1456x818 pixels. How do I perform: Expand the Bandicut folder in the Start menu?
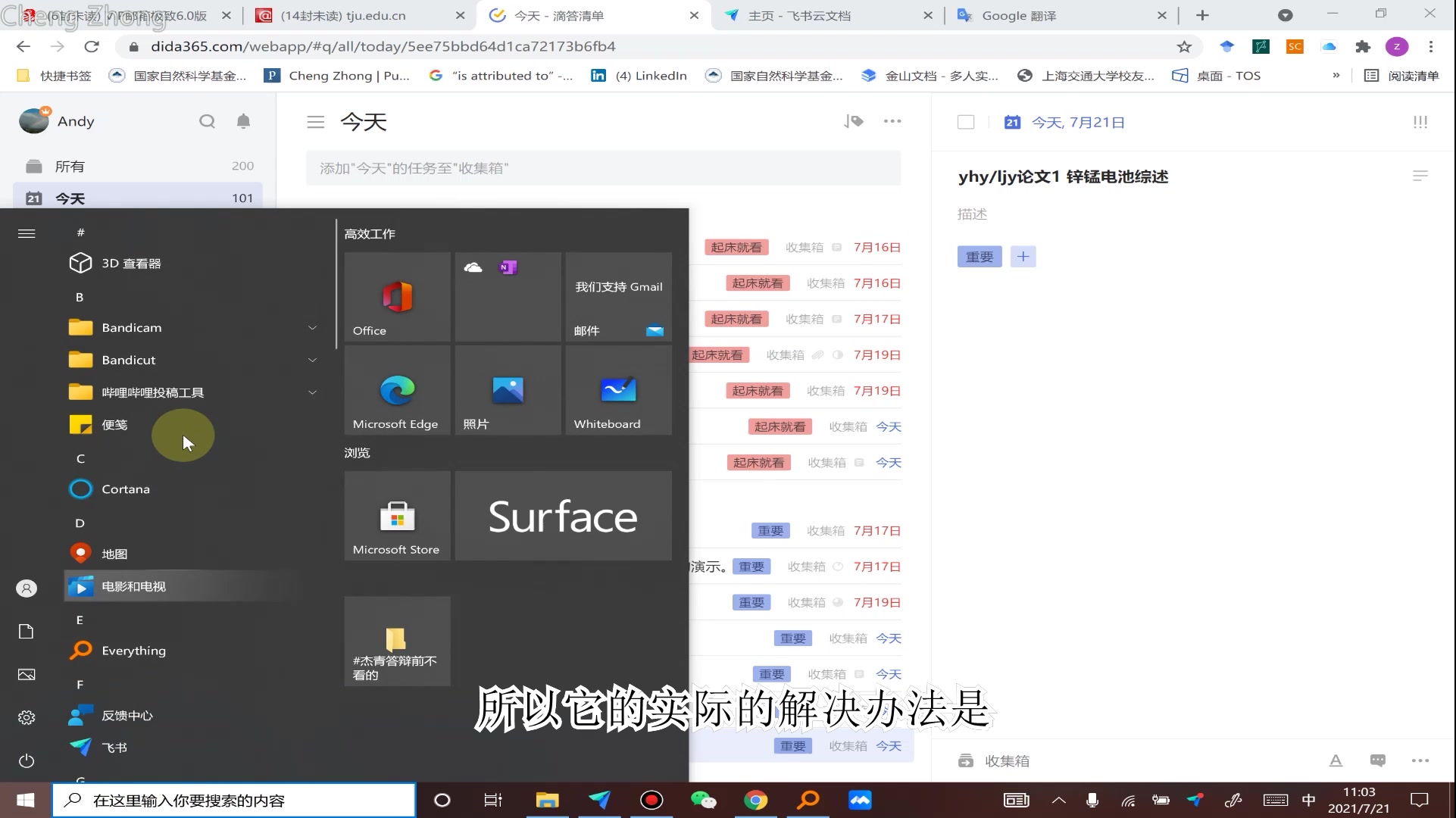[x=312, y=360]
